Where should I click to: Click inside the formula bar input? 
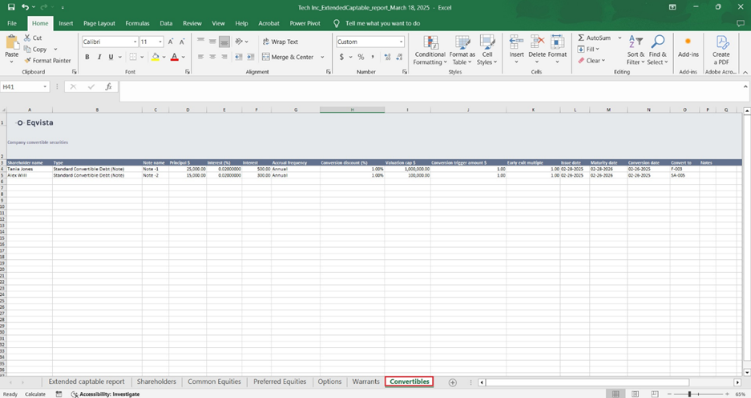click(x=430, y=91)
